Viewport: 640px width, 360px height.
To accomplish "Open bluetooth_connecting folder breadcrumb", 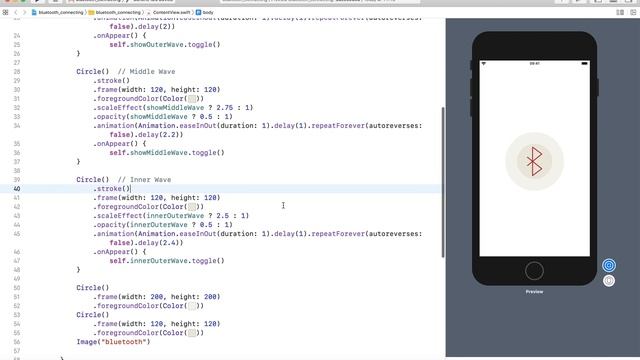I will click(115, 12).
